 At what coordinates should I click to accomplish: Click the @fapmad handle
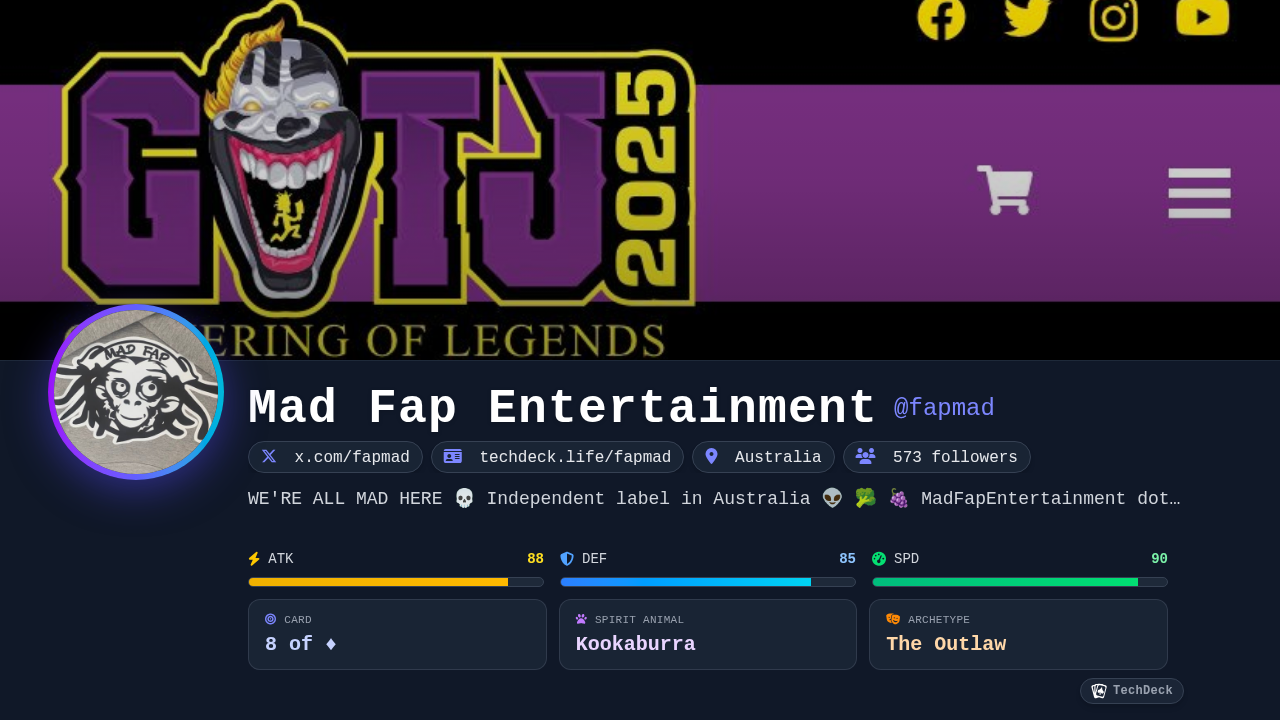944,408
